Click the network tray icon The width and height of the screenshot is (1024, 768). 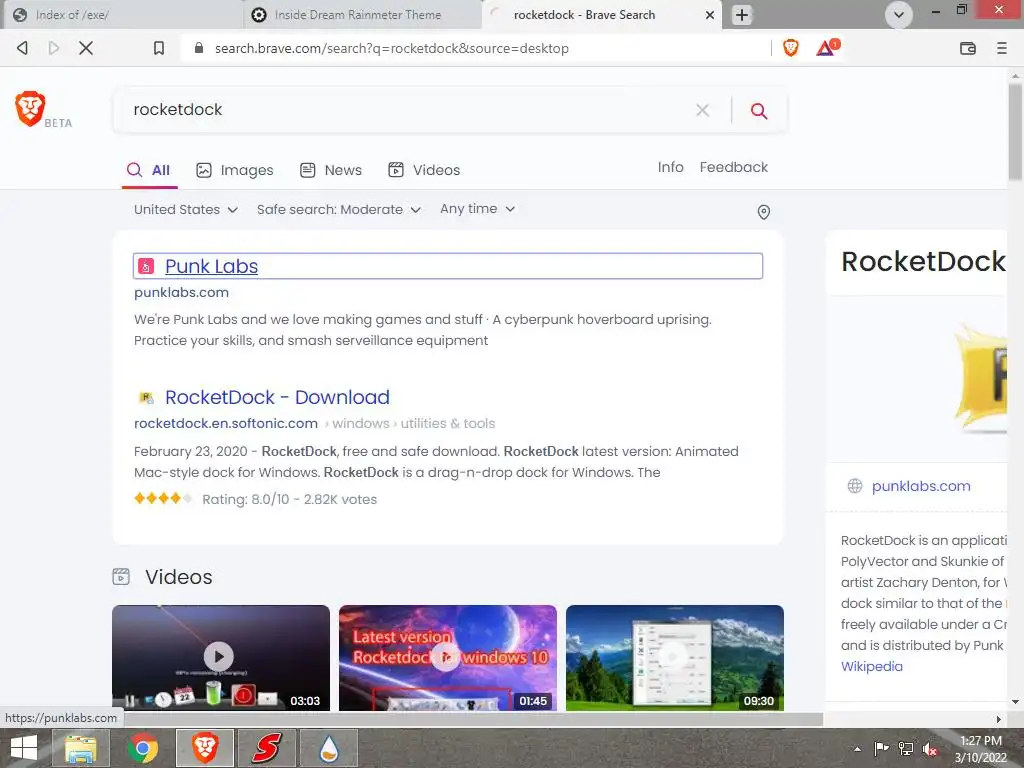click(x=906, y=748)
